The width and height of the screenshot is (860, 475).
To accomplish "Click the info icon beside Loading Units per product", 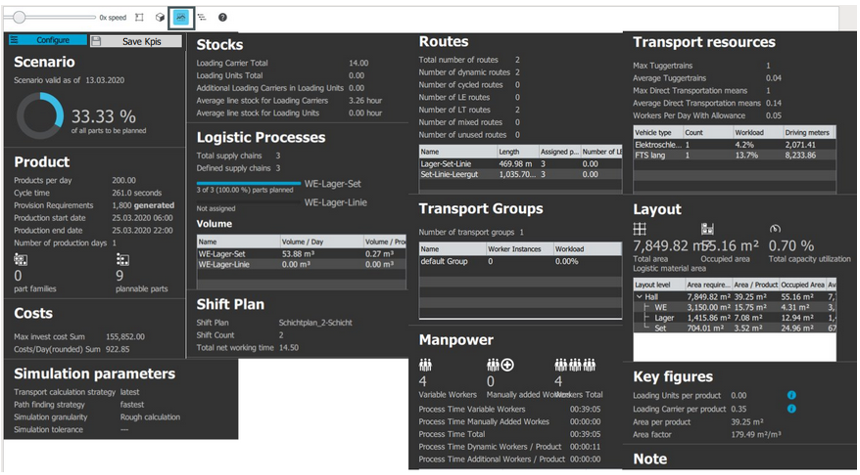I will click(x=791, y=395).
